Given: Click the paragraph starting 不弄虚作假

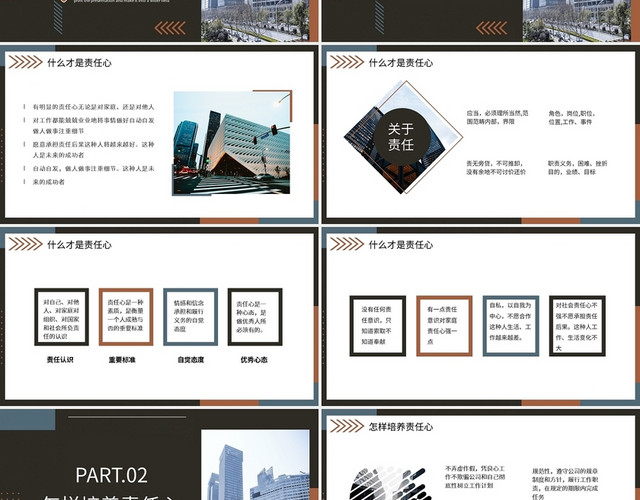Looking at the screenshot, I should [476, 477].
